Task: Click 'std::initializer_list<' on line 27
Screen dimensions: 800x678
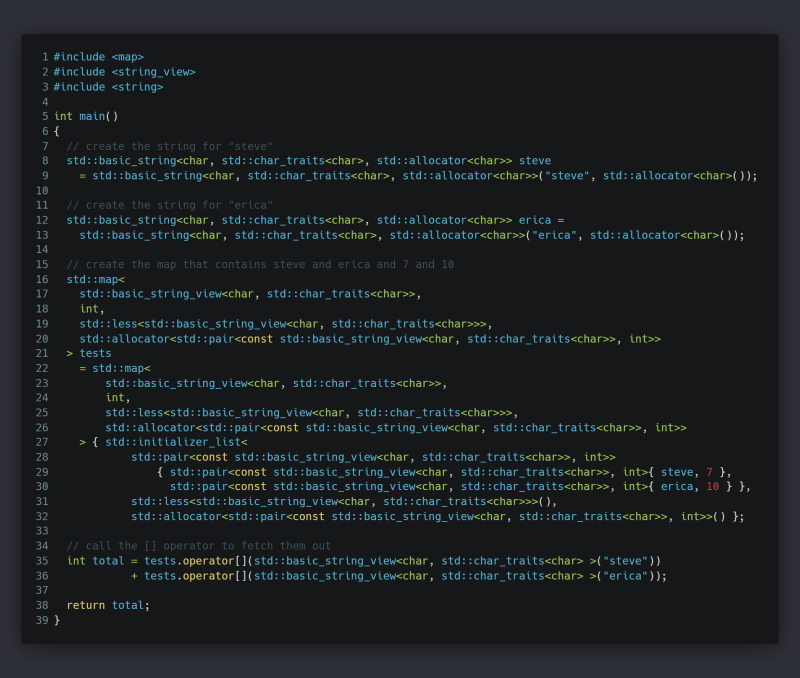Action: [x=177, y=442]
